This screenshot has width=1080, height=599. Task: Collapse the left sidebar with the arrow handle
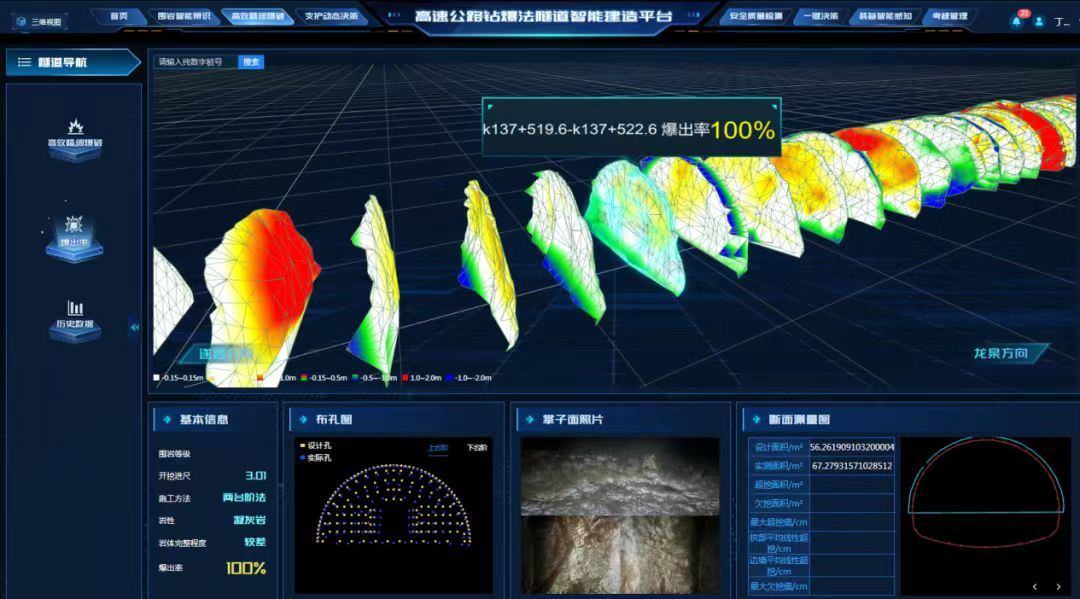pyautogui.click(x=135, y=327)
